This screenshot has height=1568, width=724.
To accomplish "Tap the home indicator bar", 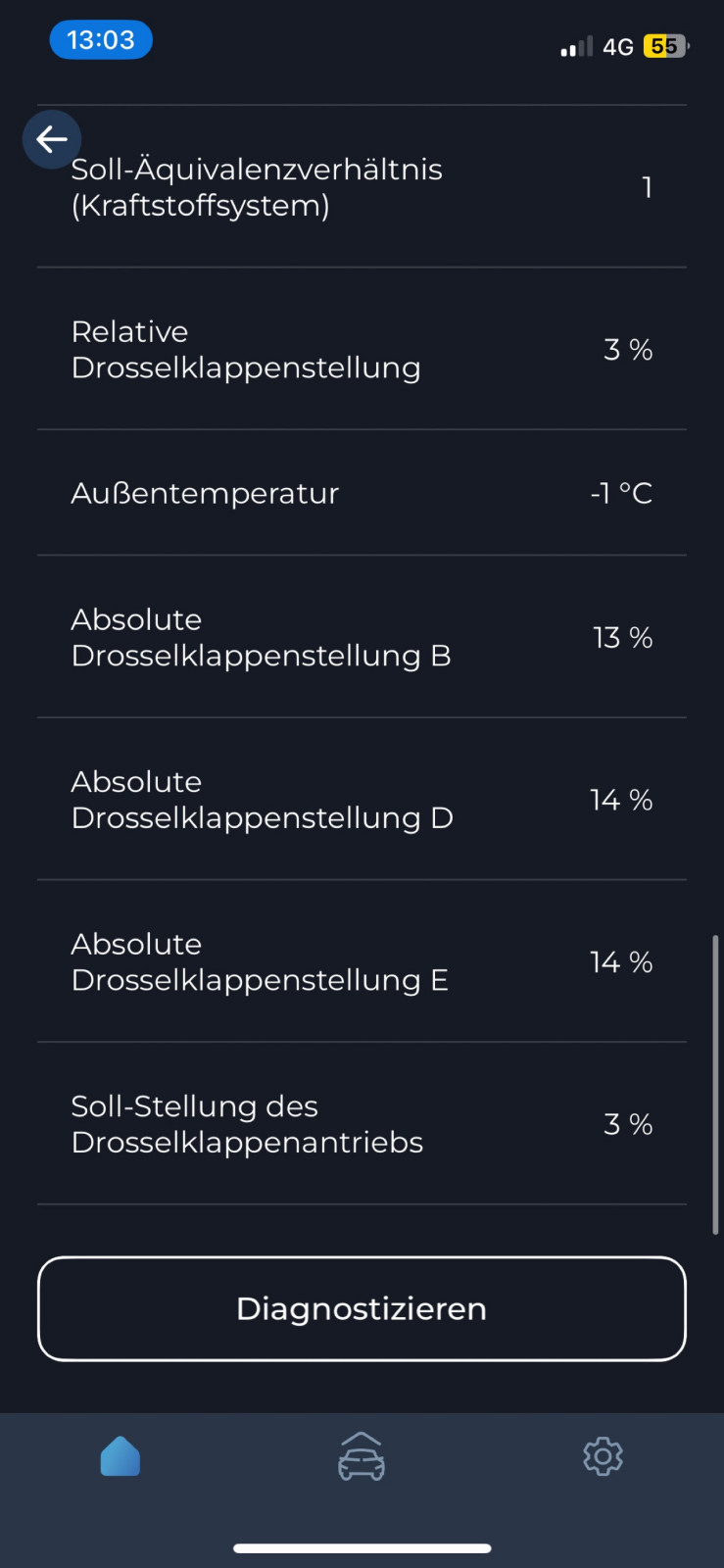I will pyautogui.click(x=362, y=1548).
